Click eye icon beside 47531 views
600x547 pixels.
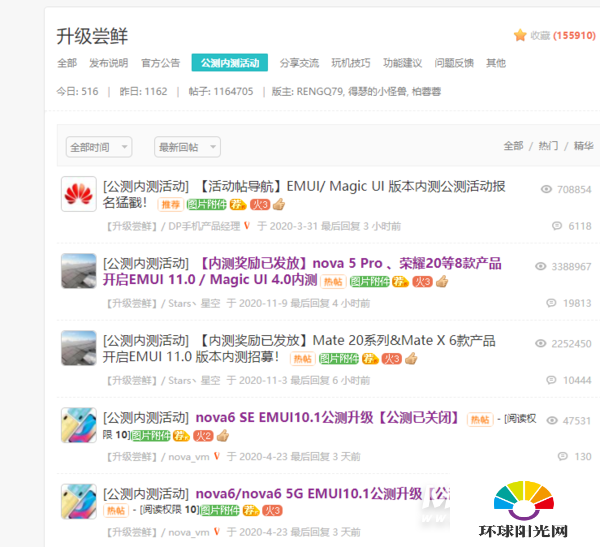coord(552,420)
